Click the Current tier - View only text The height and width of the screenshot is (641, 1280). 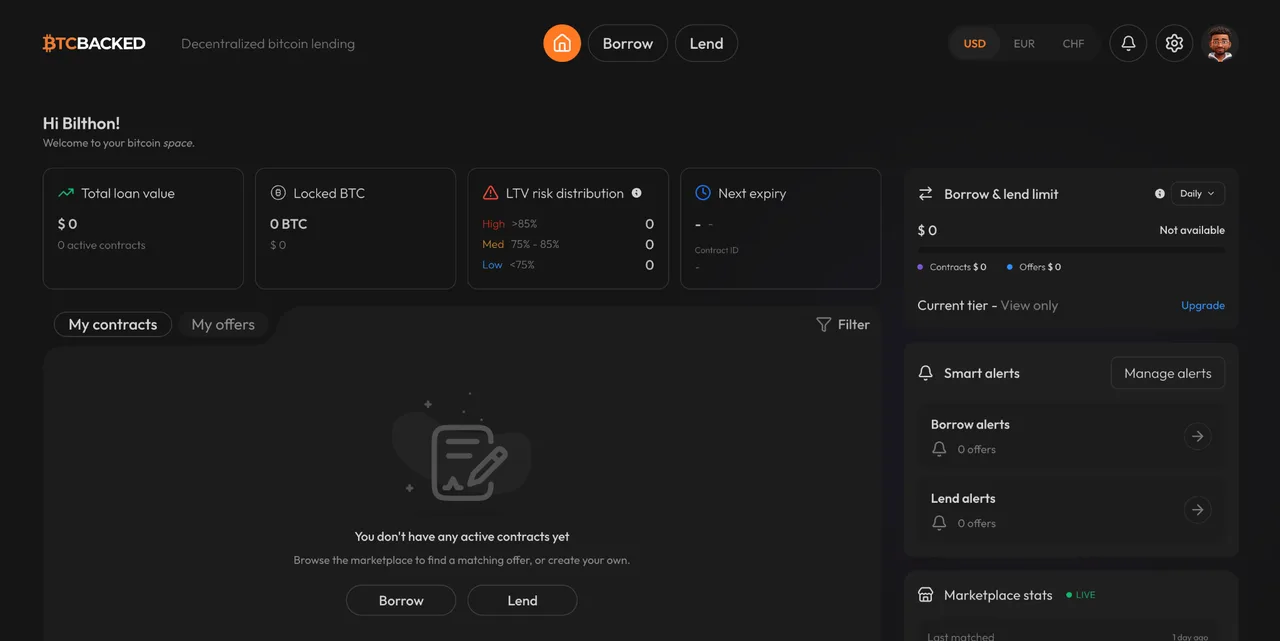pyautogui.click(x=987, y=305)
